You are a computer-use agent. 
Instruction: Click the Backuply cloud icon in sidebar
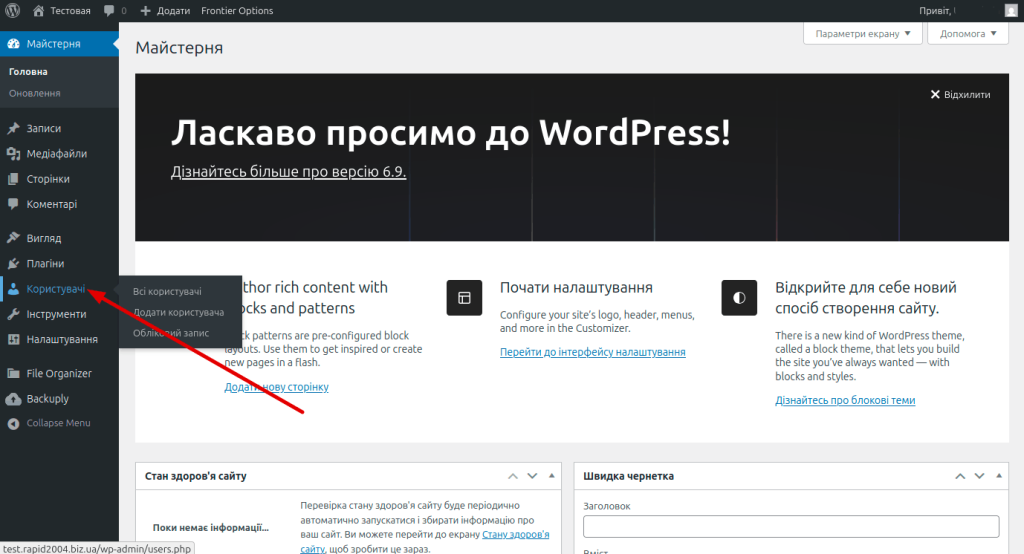pyautogui.click(x=13, y=399)
